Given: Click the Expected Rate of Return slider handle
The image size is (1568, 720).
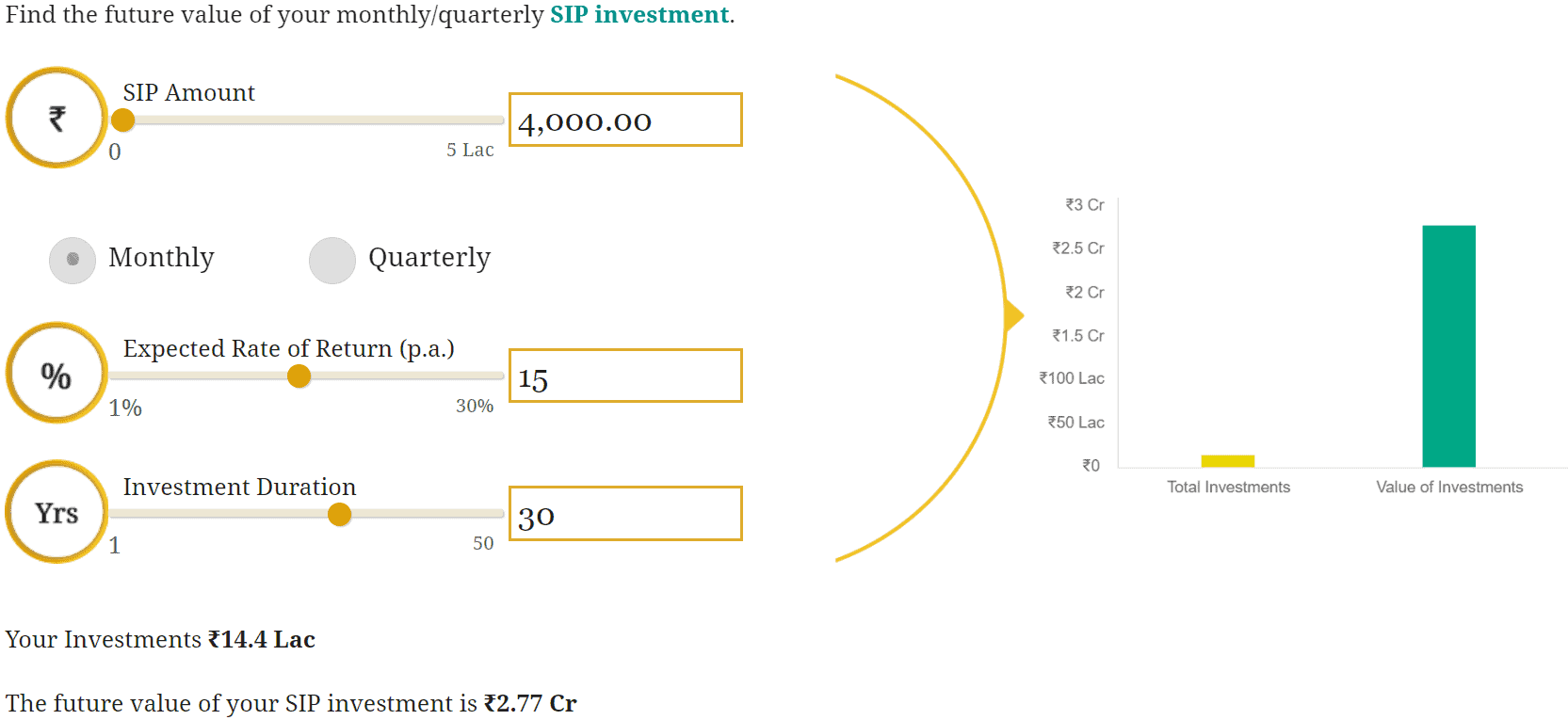Looking at the screenshot, I should (x=299, y=376).
